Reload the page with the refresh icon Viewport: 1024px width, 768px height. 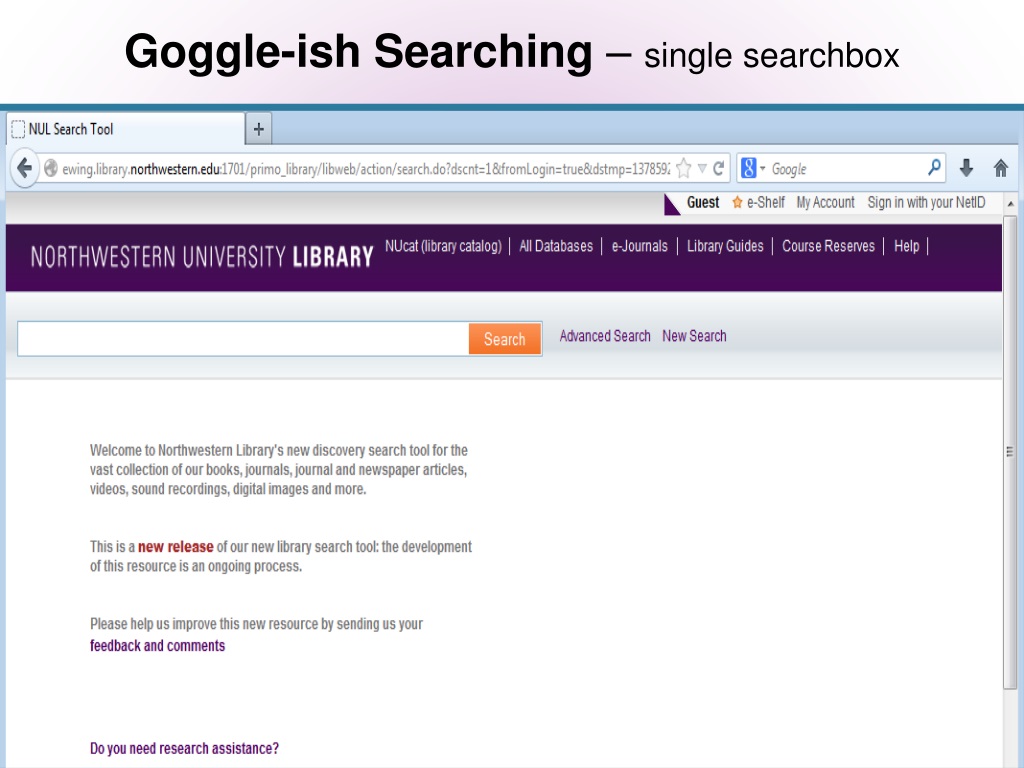point(718,168)
